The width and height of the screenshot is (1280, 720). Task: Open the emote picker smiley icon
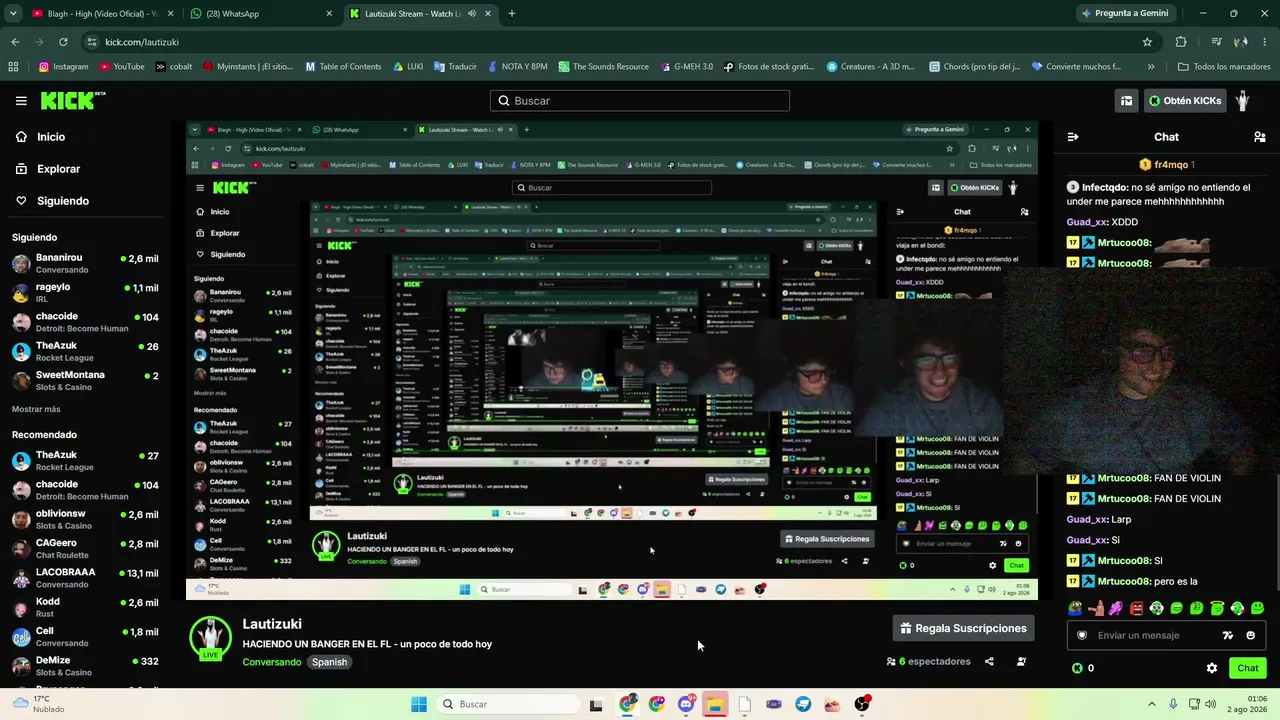(x=1250, y=635)
